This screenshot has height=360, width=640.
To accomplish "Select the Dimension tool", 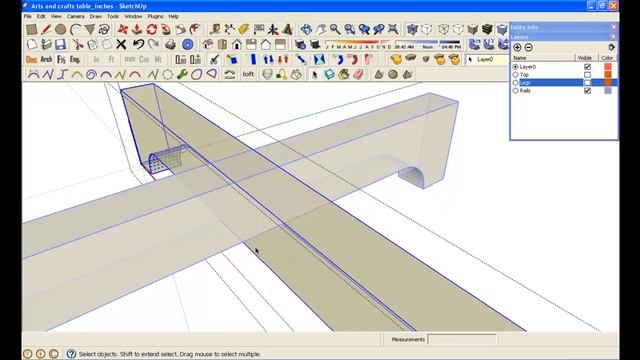I will tap(229, 29).
